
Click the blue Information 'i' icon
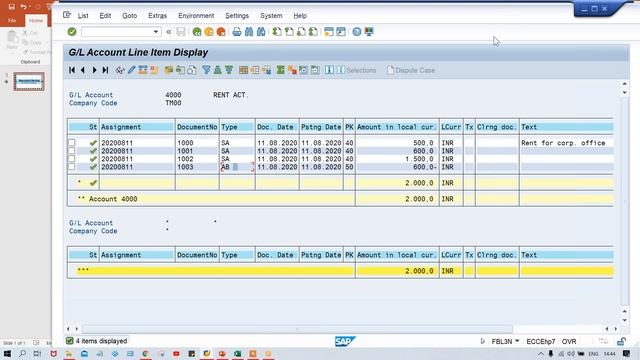[x=329, y=70]
